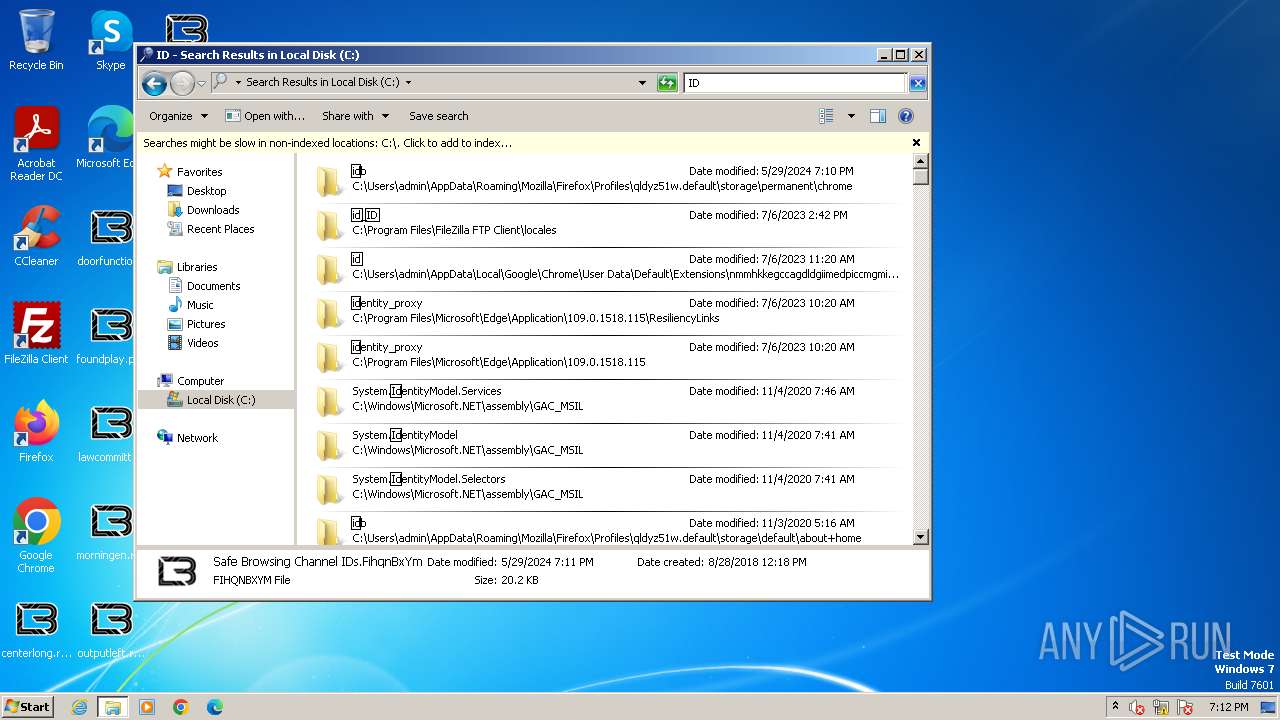The image size is (1280, 720).
Task: Select identity_proxy result in Application\109.0.1518.115
Action: pyautogui.click(x=604, y=355)
